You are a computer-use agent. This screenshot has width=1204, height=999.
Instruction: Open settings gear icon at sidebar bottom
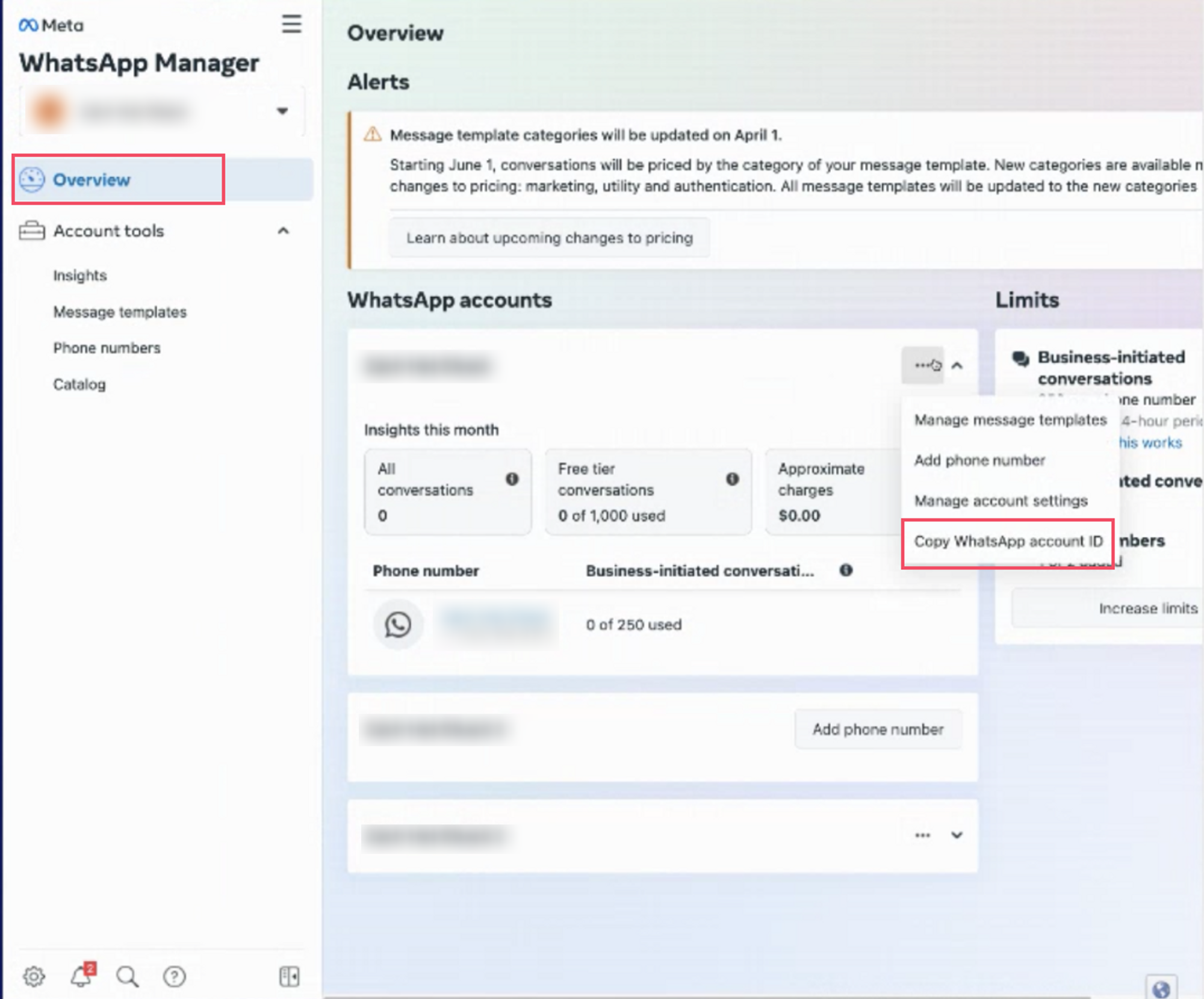pyautogui.click(x=34, y=976)
